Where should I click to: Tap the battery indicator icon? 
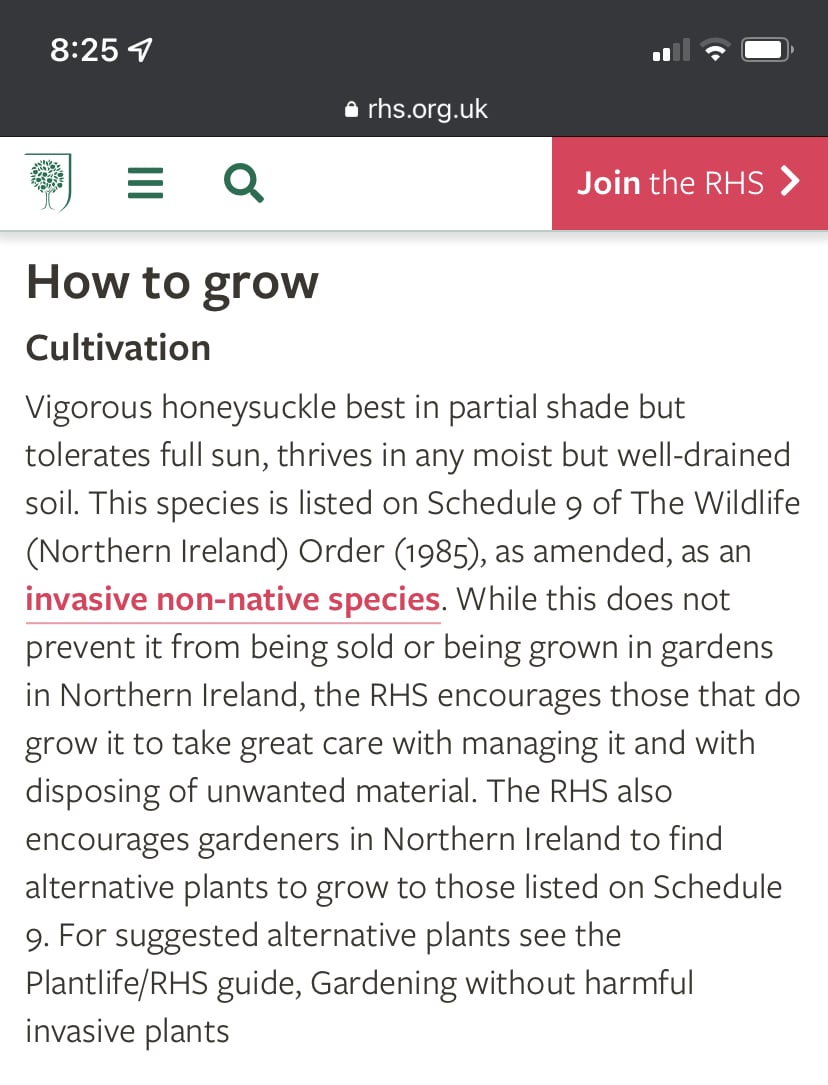pos(767,50)
